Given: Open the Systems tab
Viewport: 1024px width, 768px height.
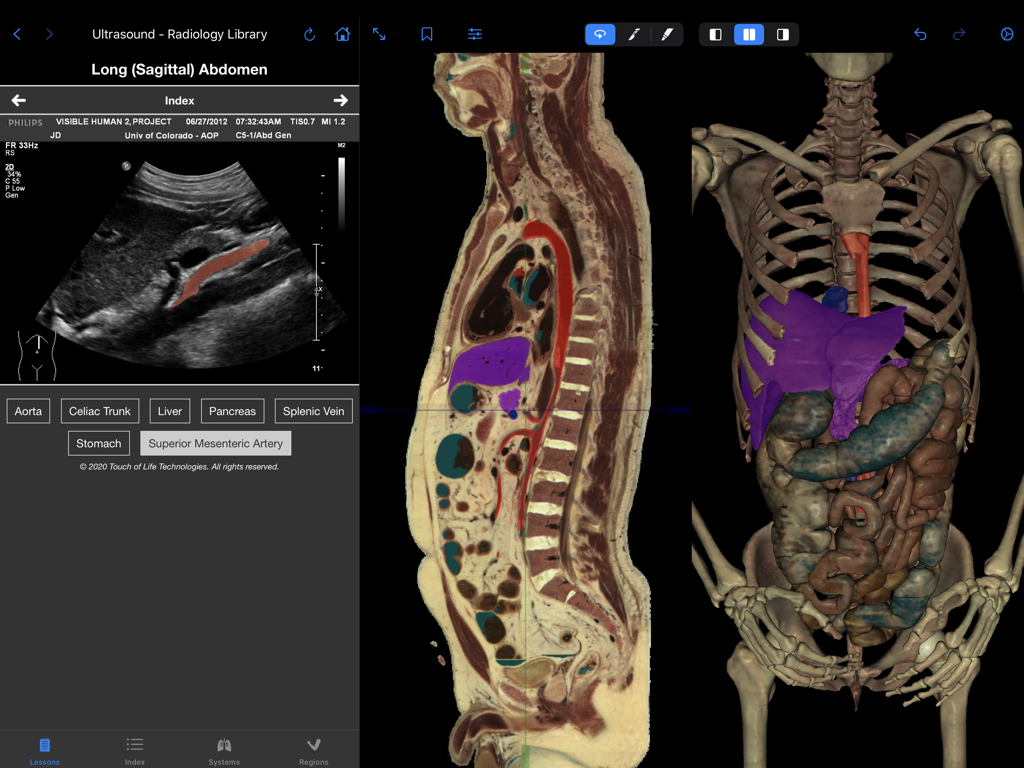Looking at the screenshot, I should point(224,750).
